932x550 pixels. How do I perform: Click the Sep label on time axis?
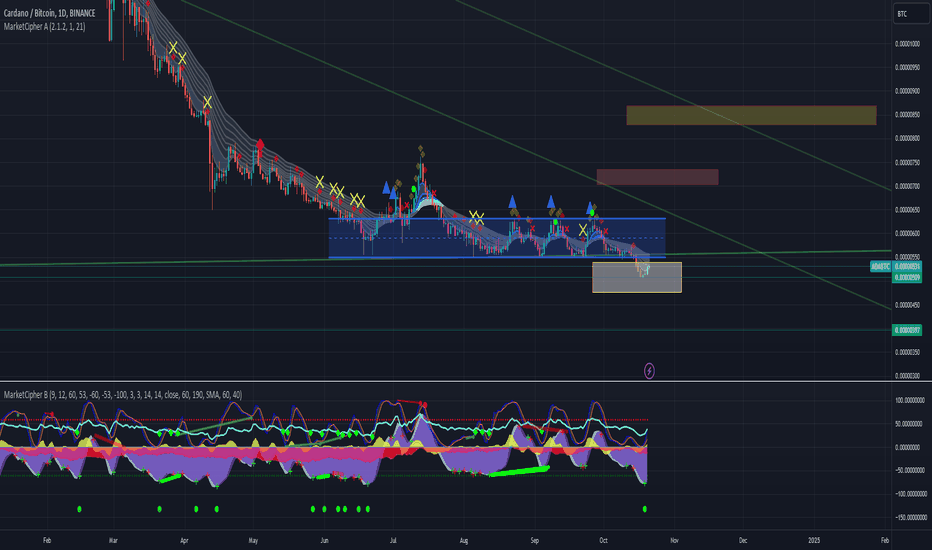[x=535, y=540]
